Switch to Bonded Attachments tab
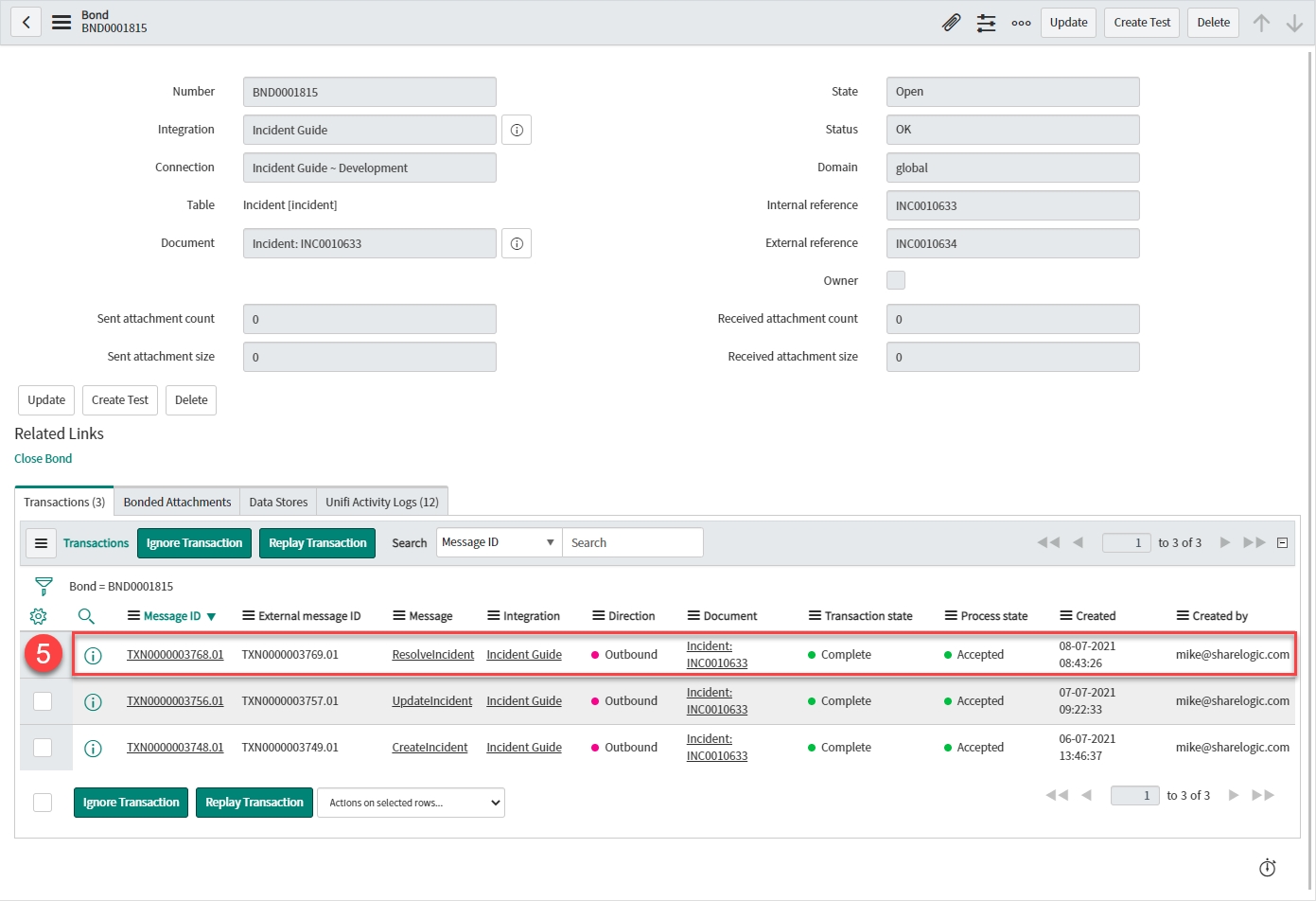 [177, 503]
